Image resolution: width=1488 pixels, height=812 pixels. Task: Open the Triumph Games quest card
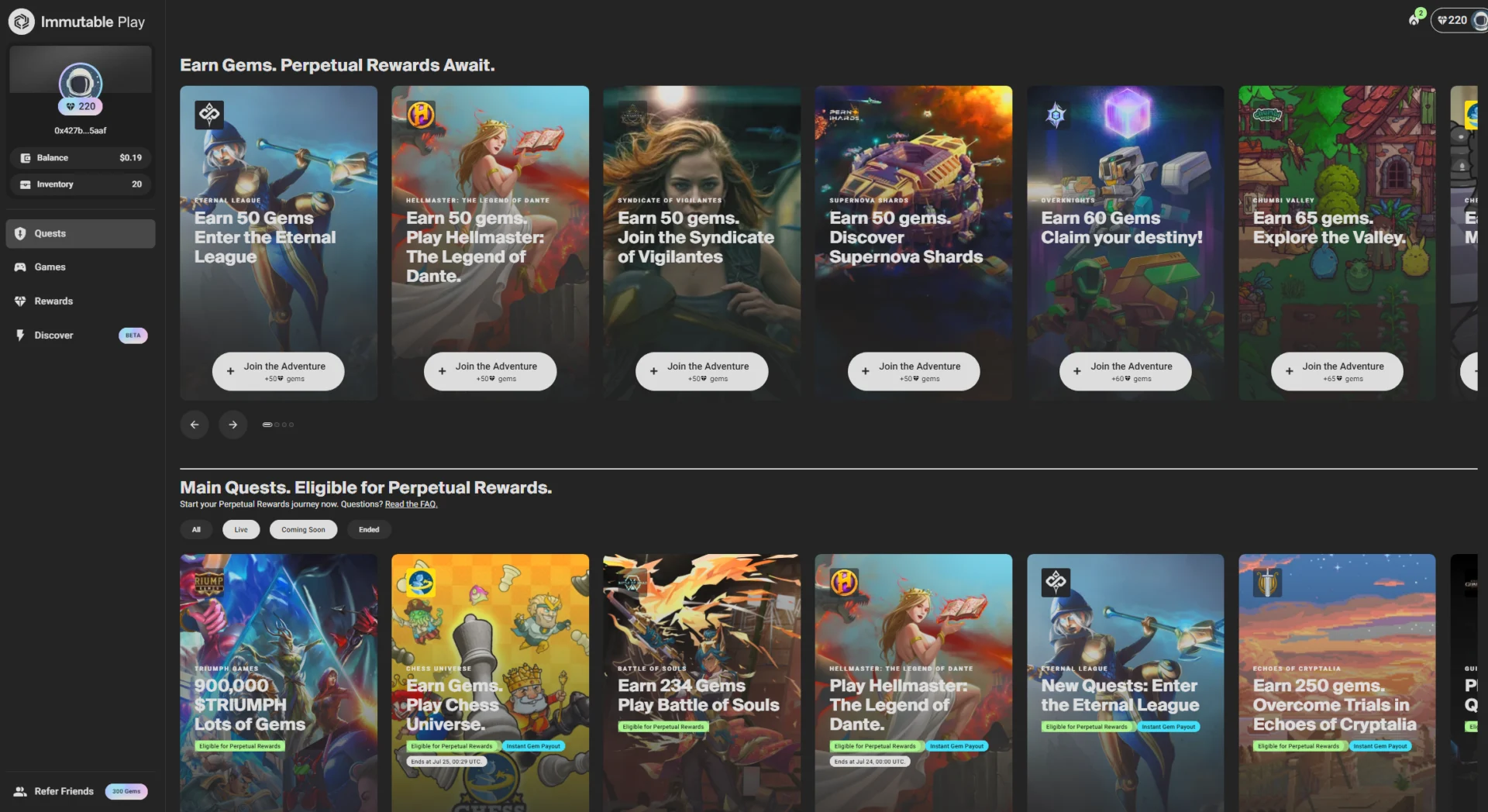(278, 683)
